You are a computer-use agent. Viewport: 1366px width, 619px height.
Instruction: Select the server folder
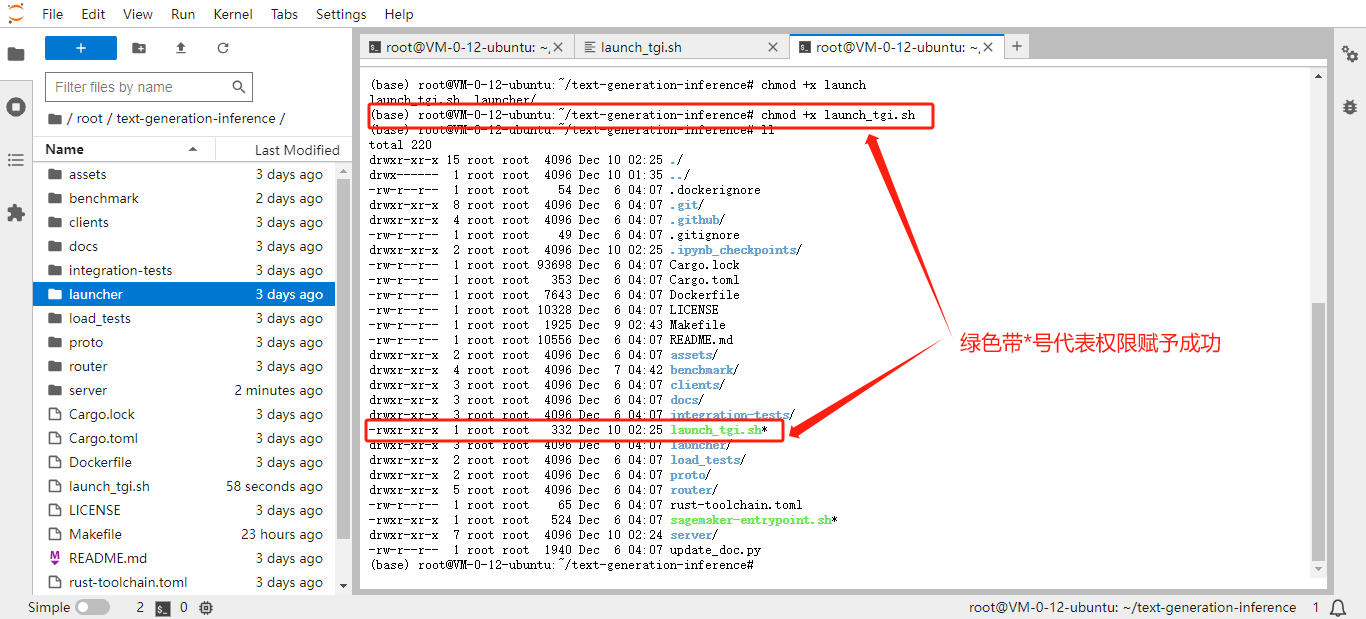184,390
